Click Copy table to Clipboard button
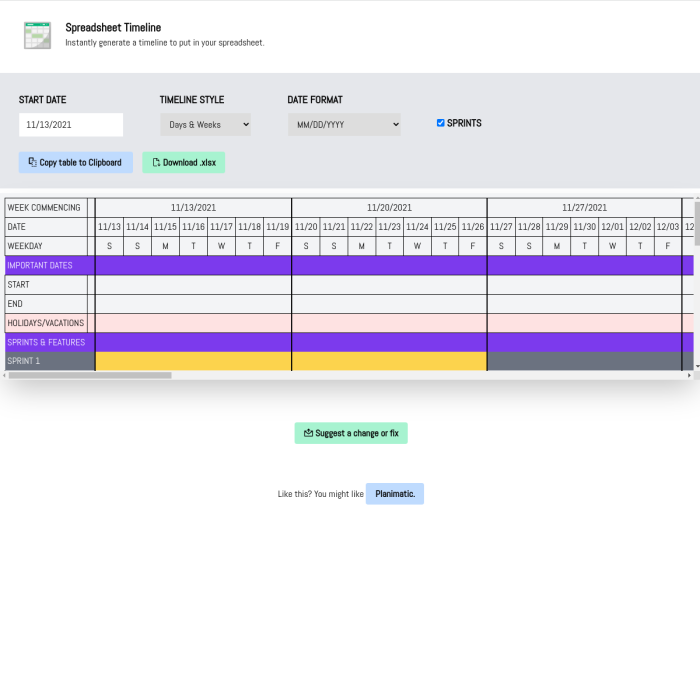Image resolution: width=700 pixels, height=700 pixels. click(76, 162)
